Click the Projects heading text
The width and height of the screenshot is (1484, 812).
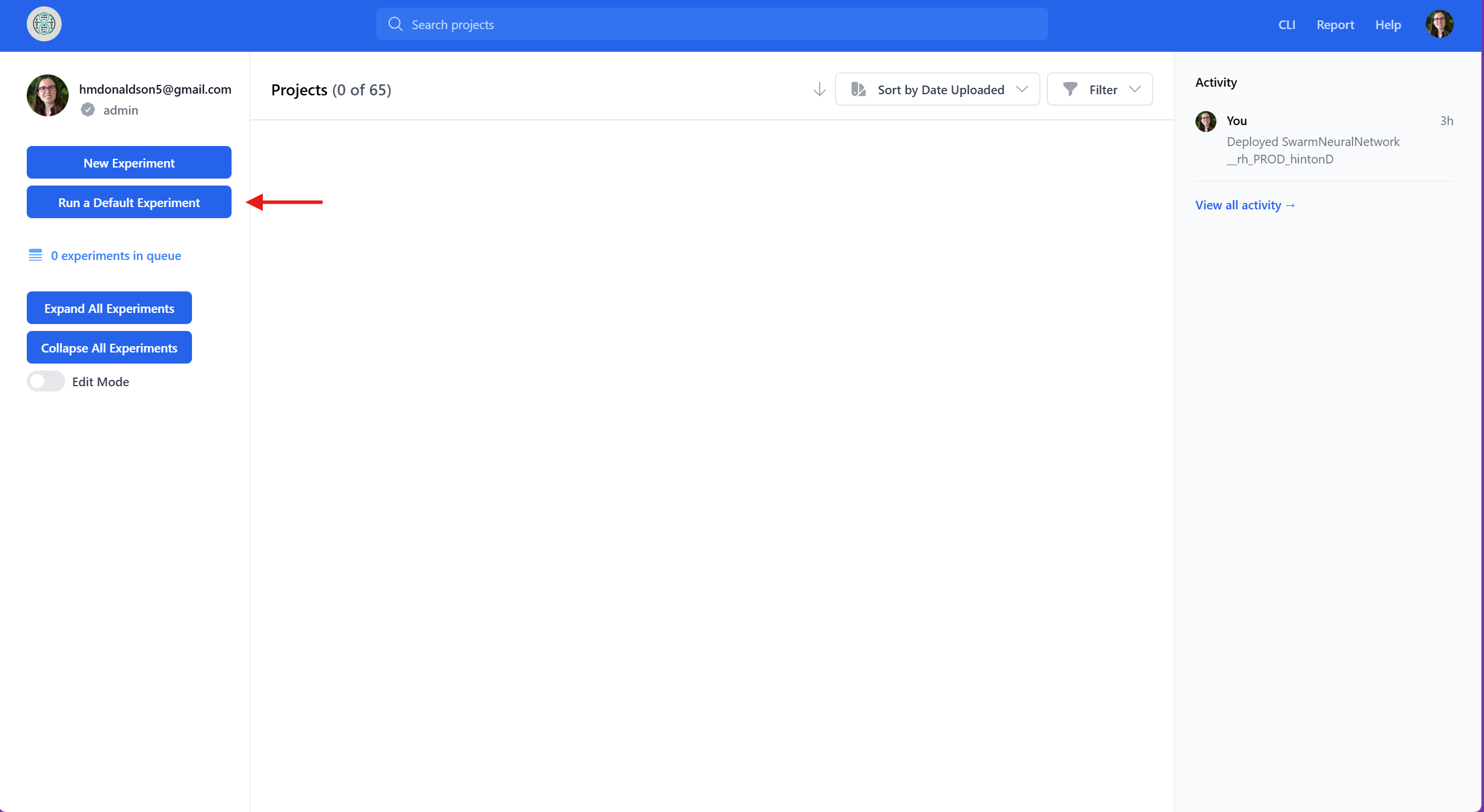tap(299, 90)
